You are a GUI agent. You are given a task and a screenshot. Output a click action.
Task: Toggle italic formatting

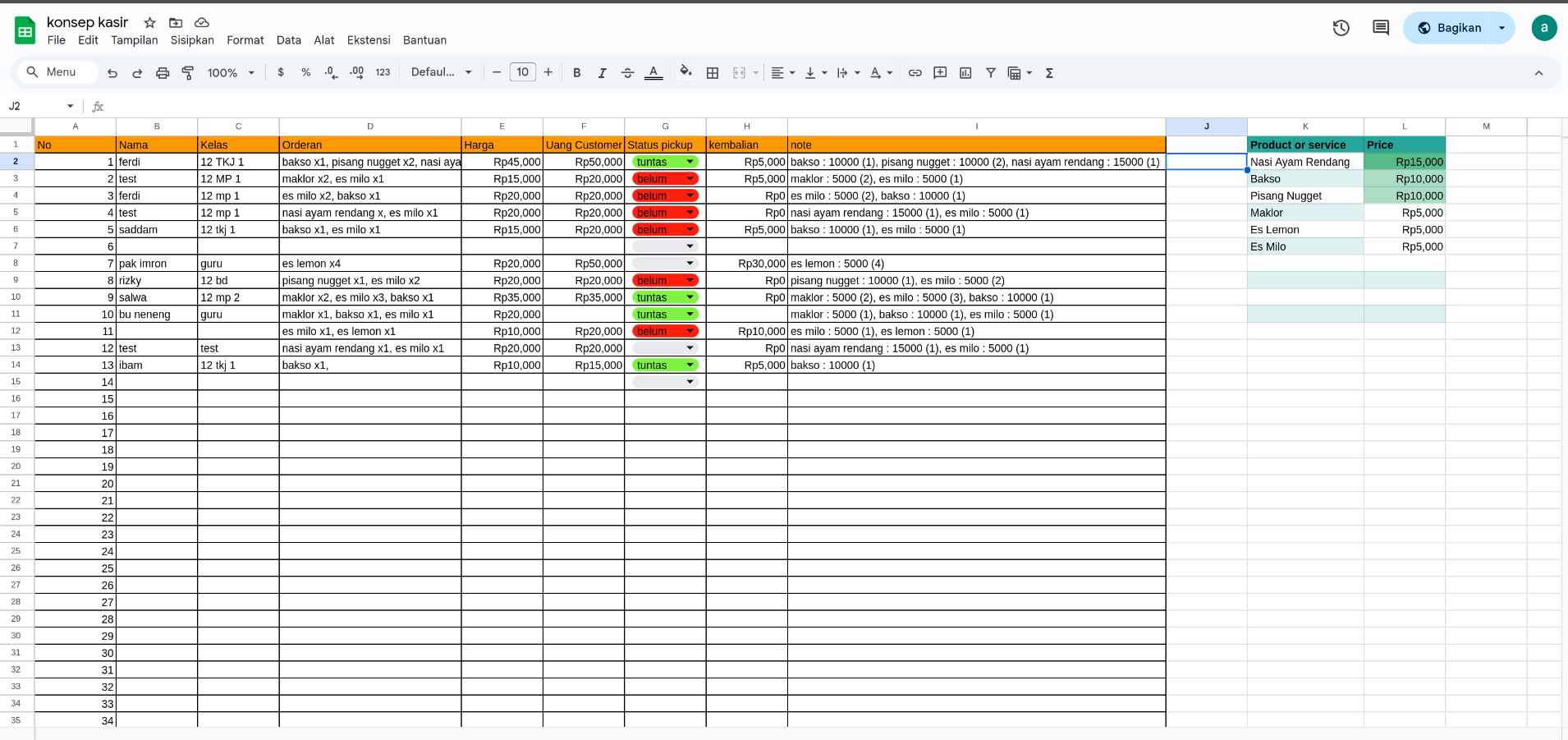[x=602, y=73]
